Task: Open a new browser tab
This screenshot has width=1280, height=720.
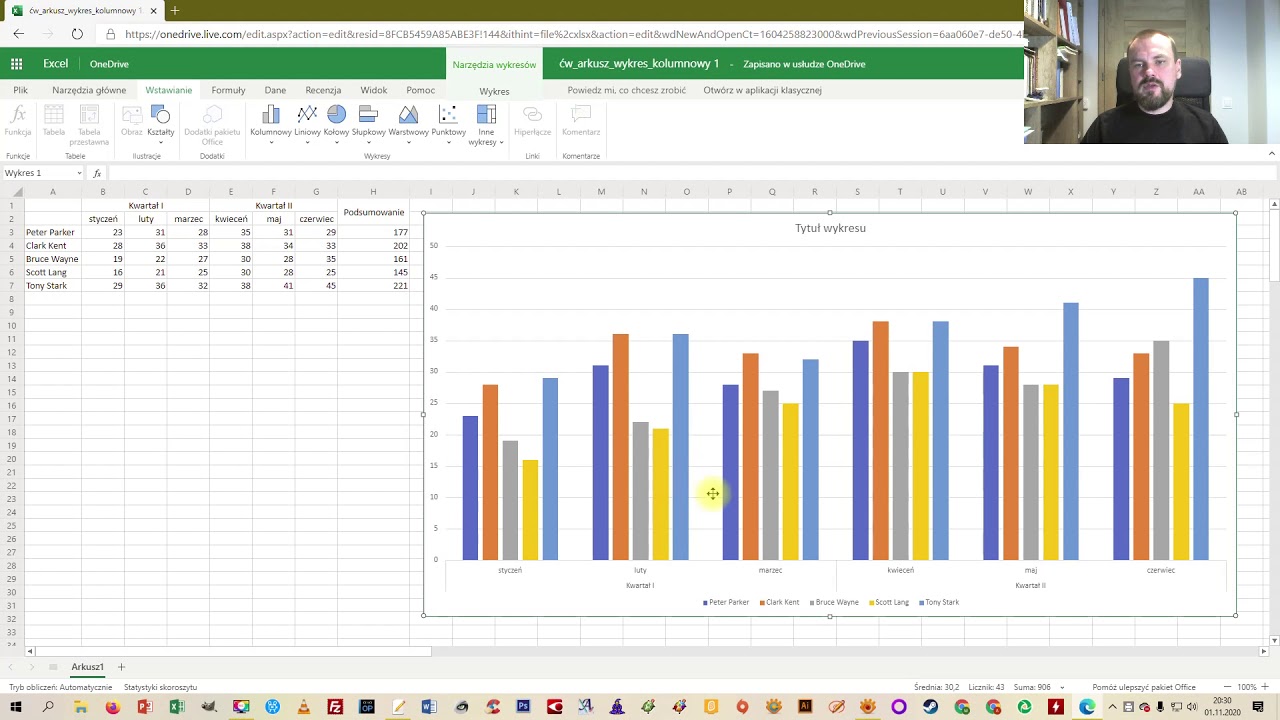Action: (x=174, y=10)
